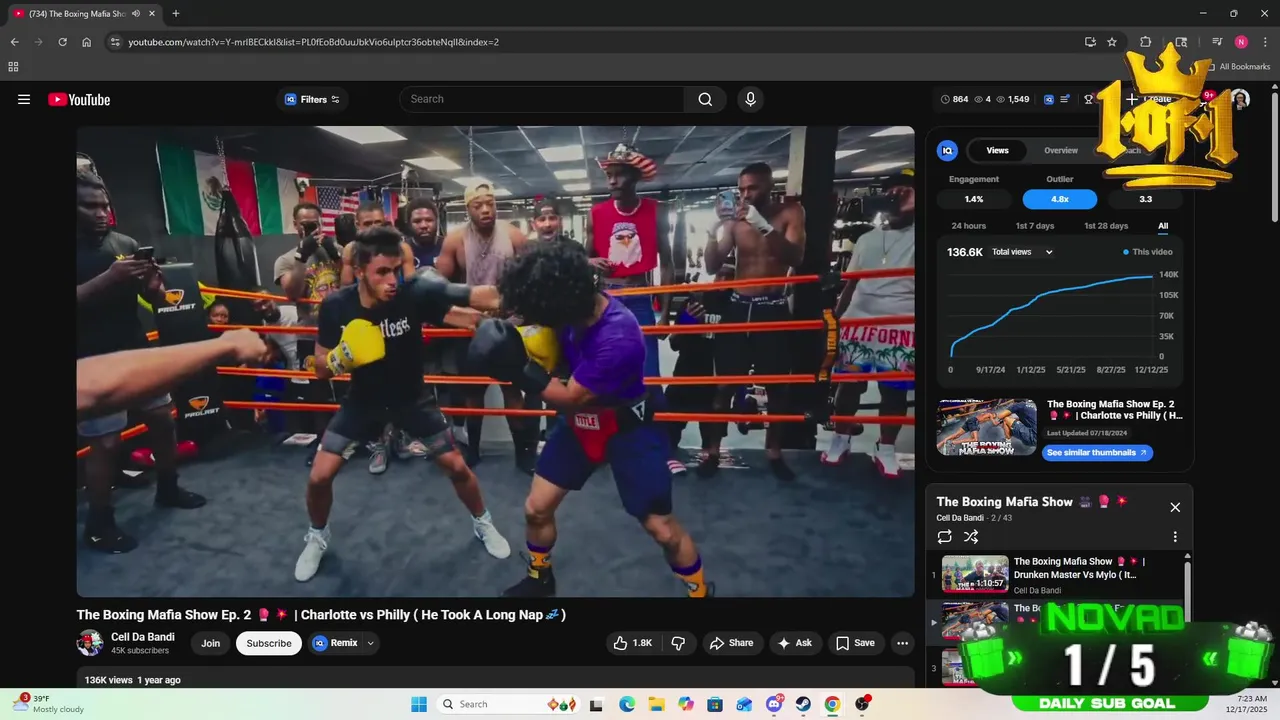This screenshot has width=1280, height=720.
Task: Open Microsoft Edge from taskbar
Action: click(627, 704)
